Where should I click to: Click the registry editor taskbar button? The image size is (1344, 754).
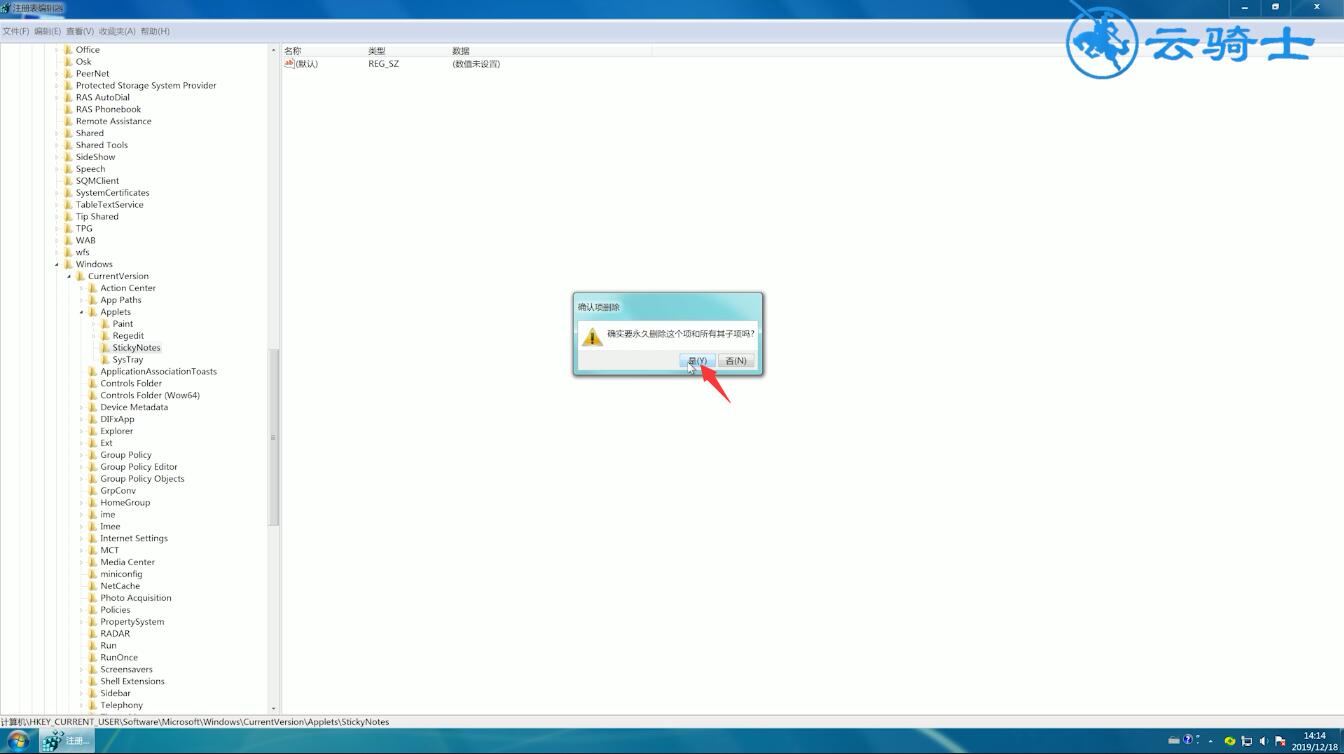point(67,741)
